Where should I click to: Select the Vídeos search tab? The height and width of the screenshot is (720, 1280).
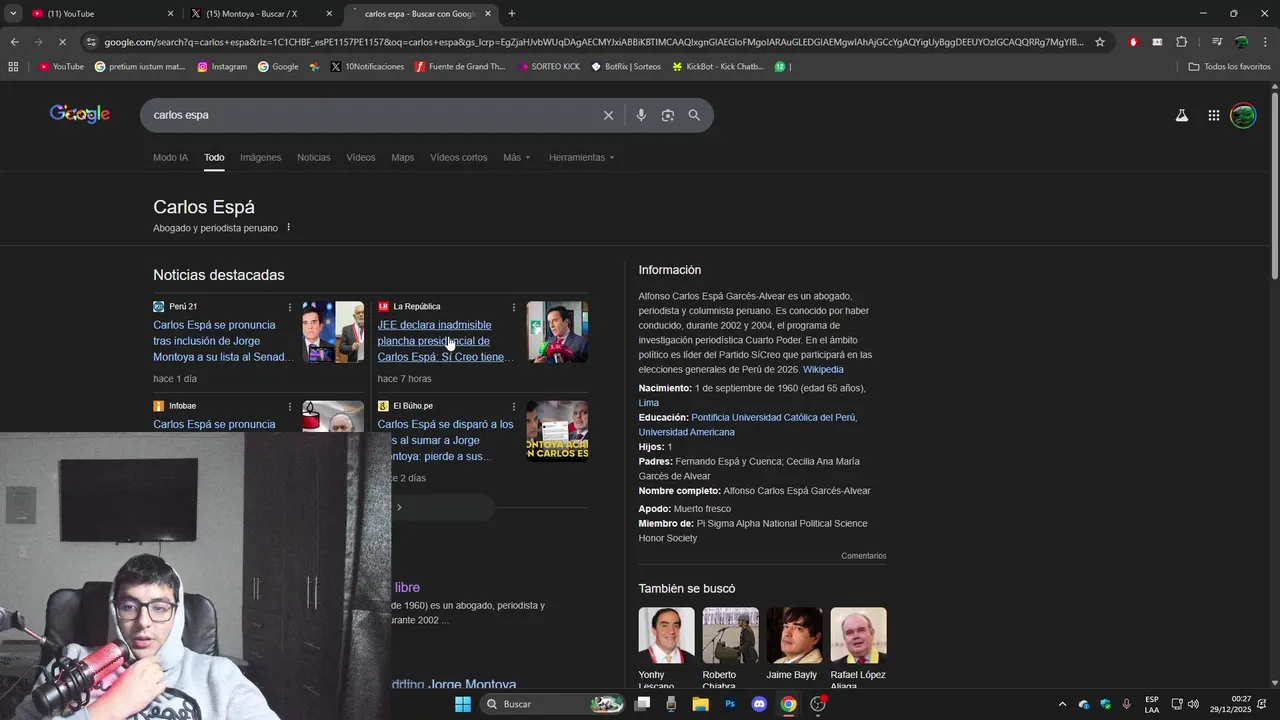click(361, 158)
